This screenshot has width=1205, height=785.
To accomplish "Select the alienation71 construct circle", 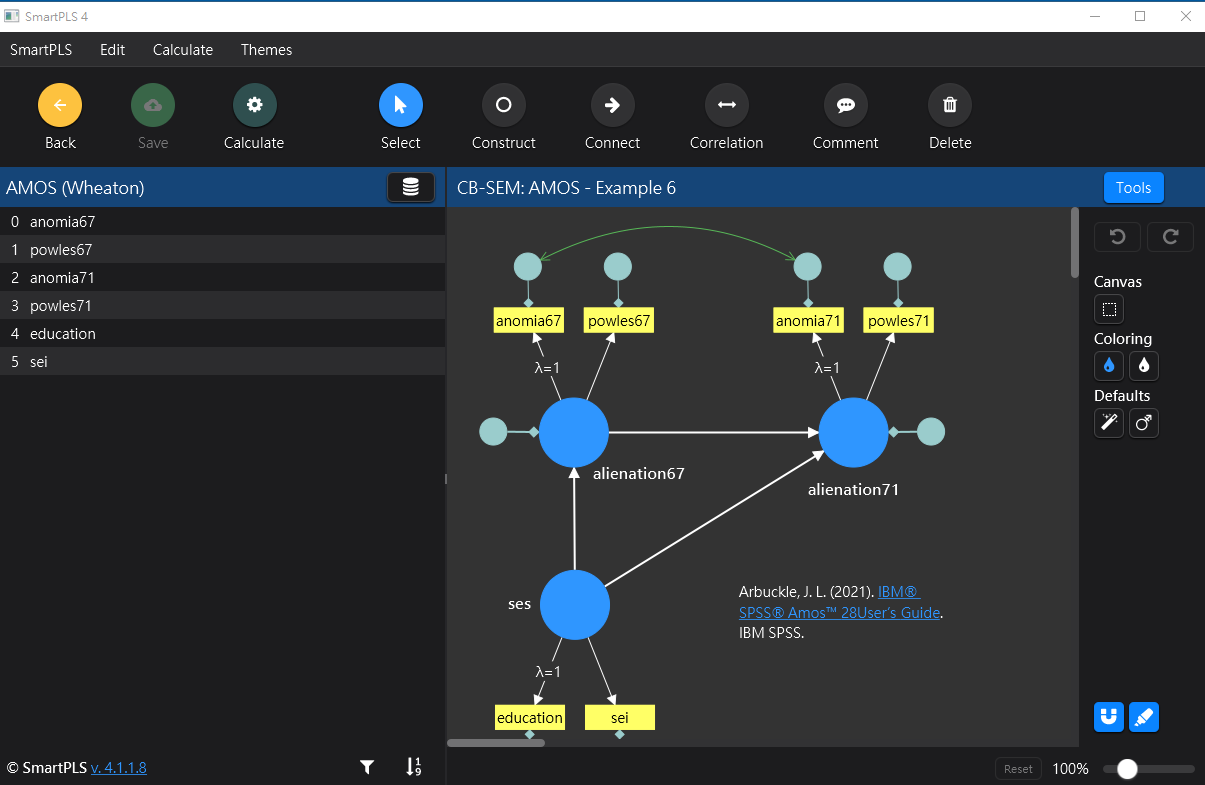I will (x=853, y=432).
